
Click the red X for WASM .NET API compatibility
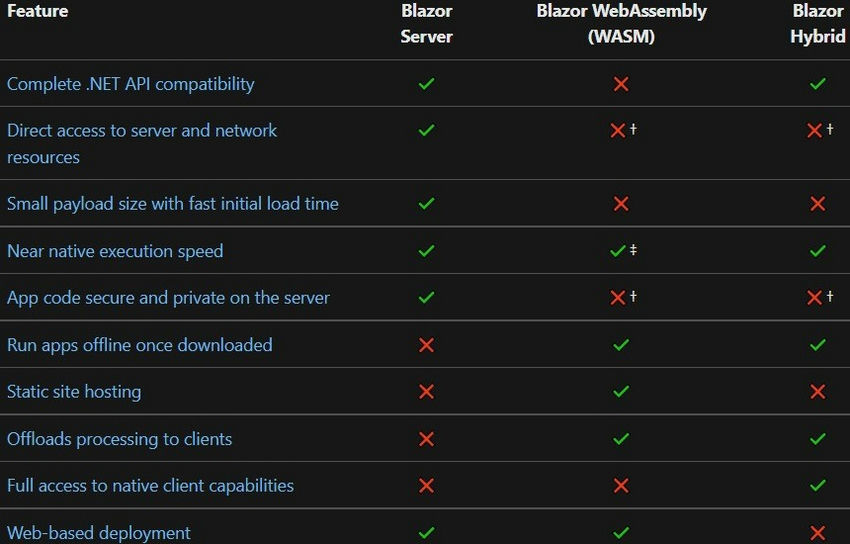tap(621, 84)
